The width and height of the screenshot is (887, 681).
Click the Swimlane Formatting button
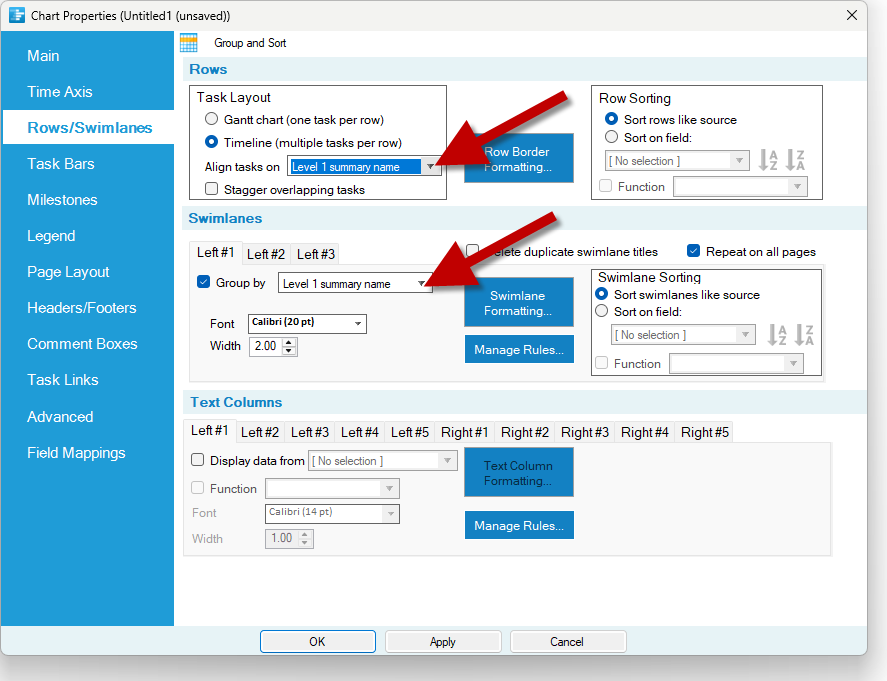518,303
